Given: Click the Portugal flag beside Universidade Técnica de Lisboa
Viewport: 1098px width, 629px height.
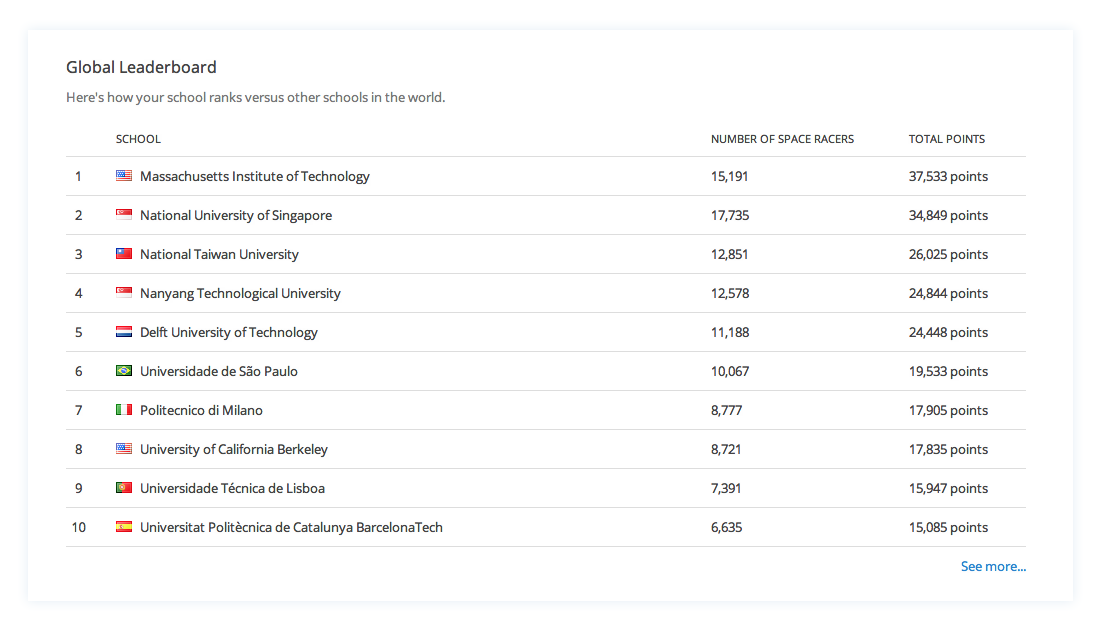Looking at the screenshot, I should pos(124,488).
